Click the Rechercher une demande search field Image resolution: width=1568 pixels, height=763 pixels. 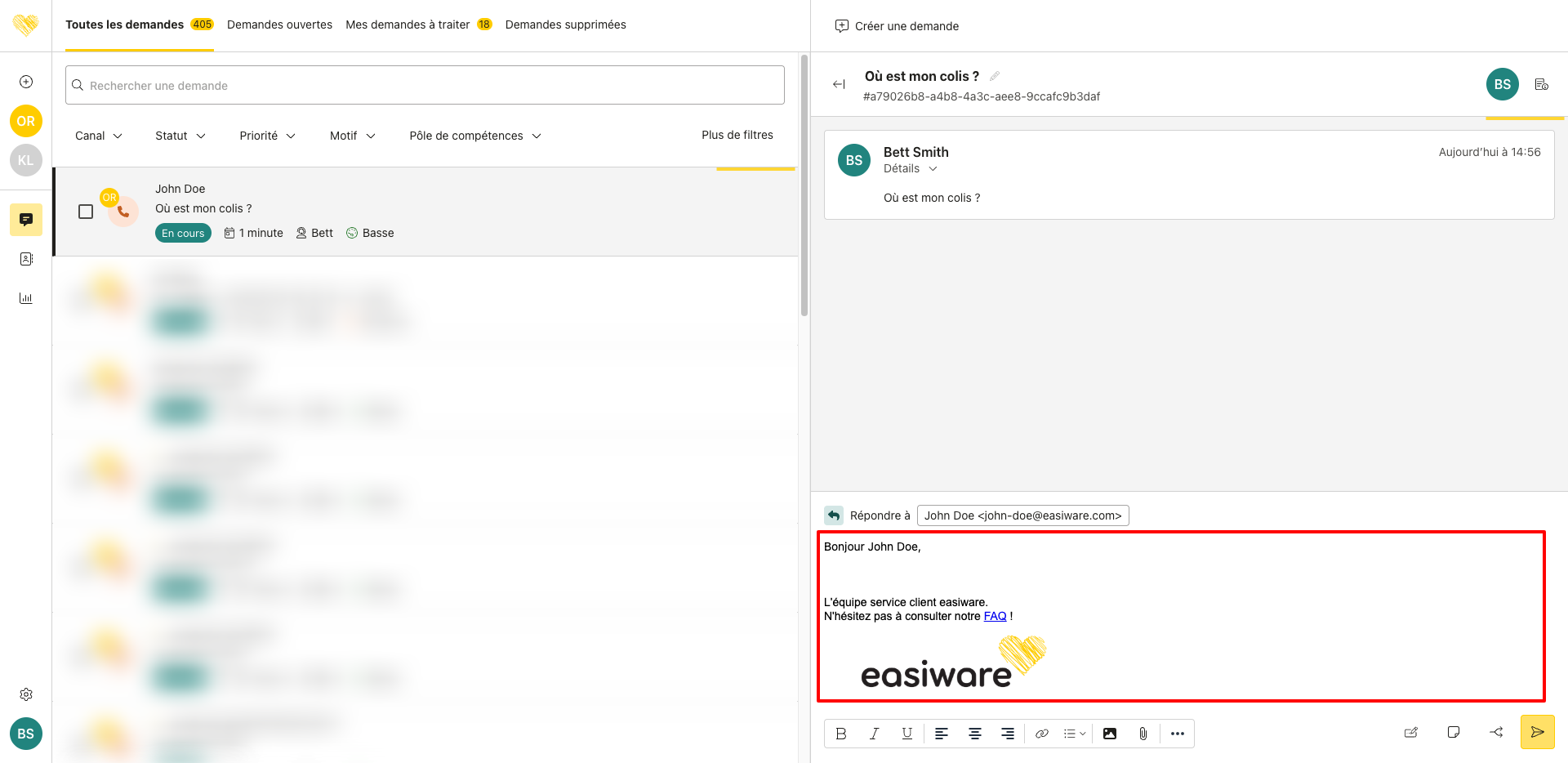point(425,85)
